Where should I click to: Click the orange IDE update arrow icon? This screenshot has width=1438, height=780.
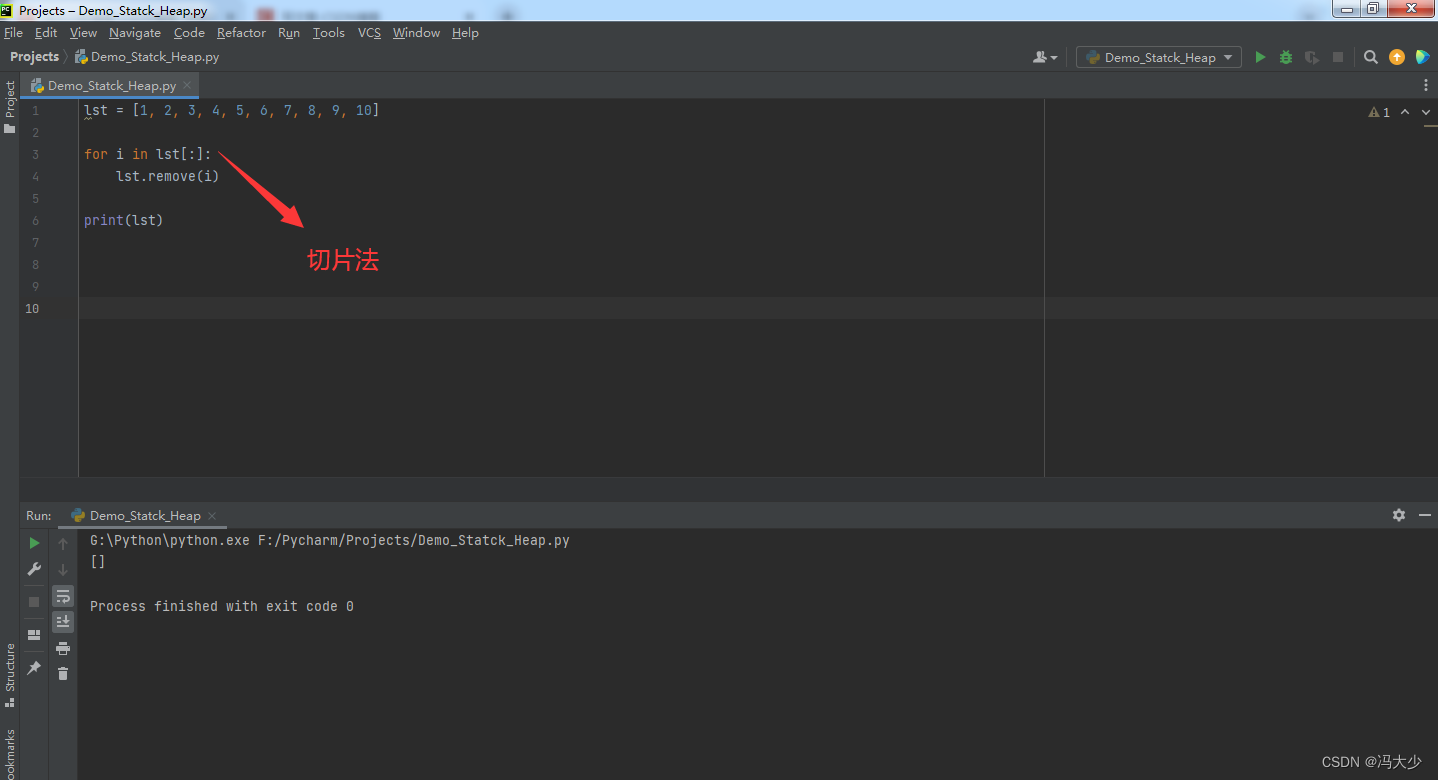pyautogui.click(x=1397, y=58)
